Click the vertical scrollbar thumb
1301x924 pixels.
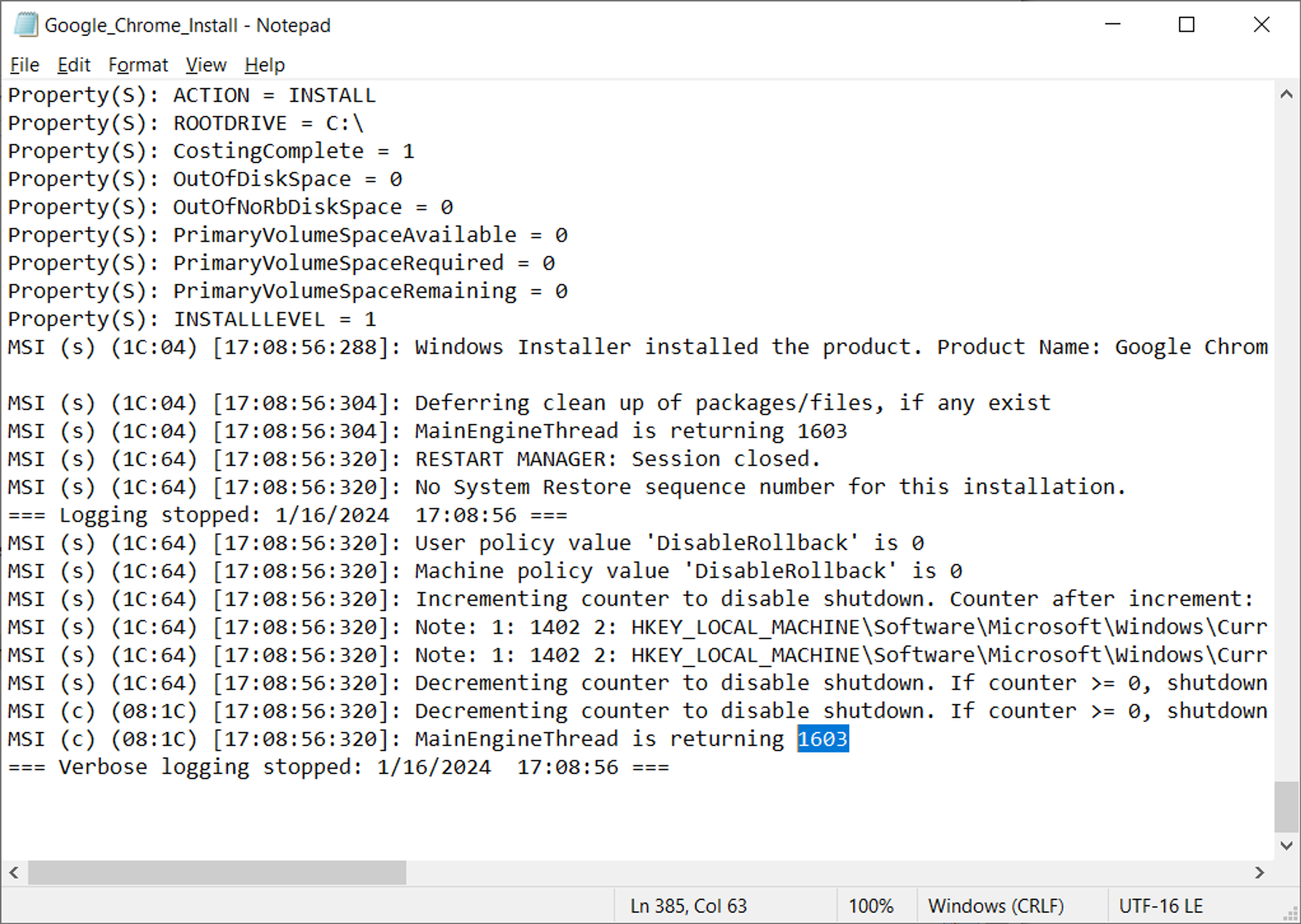pyautogui.click(x=1286, y=807)
